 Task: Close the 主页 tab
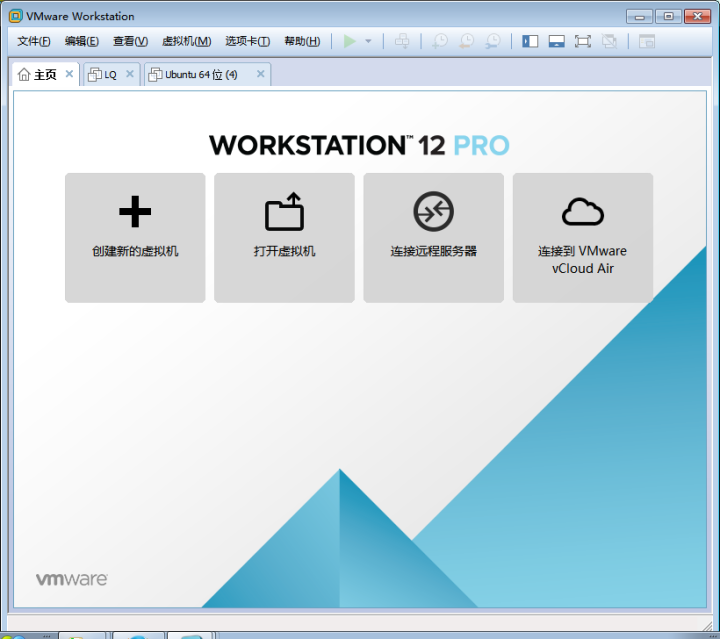(69, 73)
